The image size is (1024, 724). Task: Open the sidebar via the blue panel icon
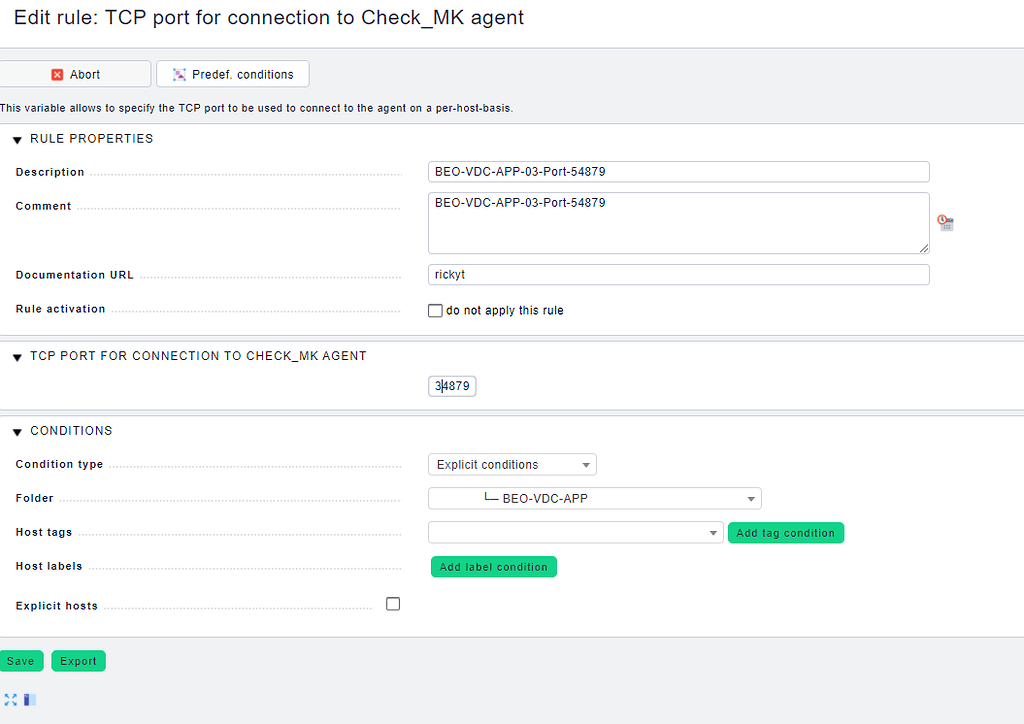[x=28, y=699]
